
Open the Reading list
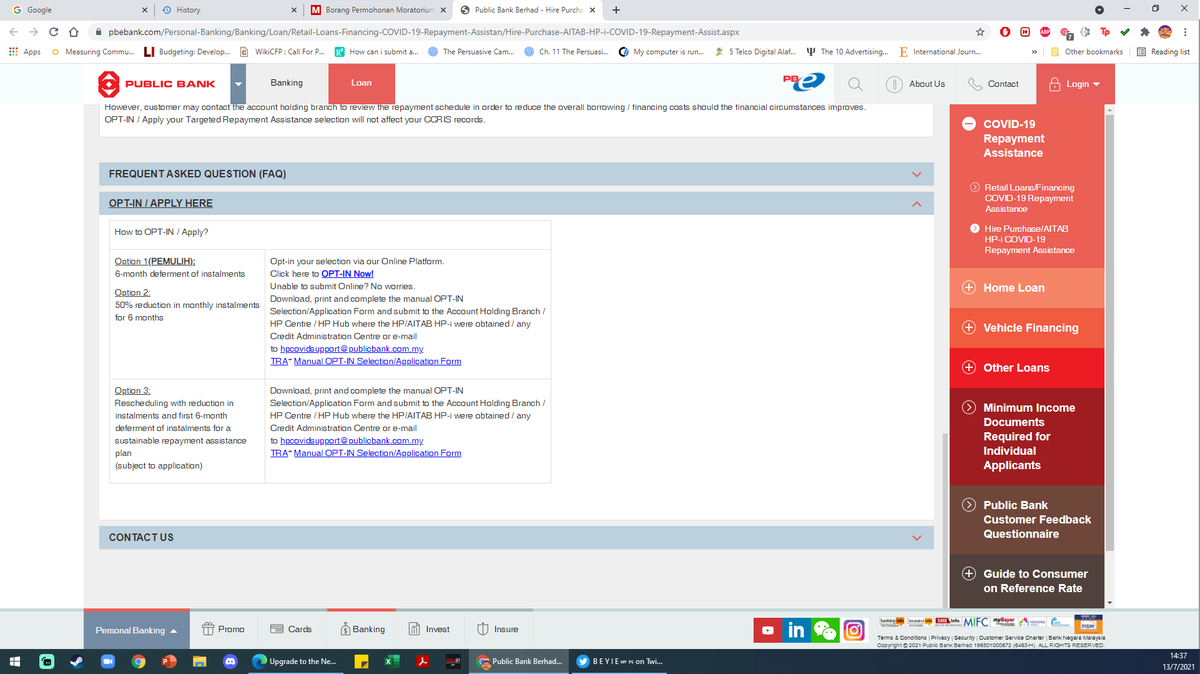pos(1163,51)
